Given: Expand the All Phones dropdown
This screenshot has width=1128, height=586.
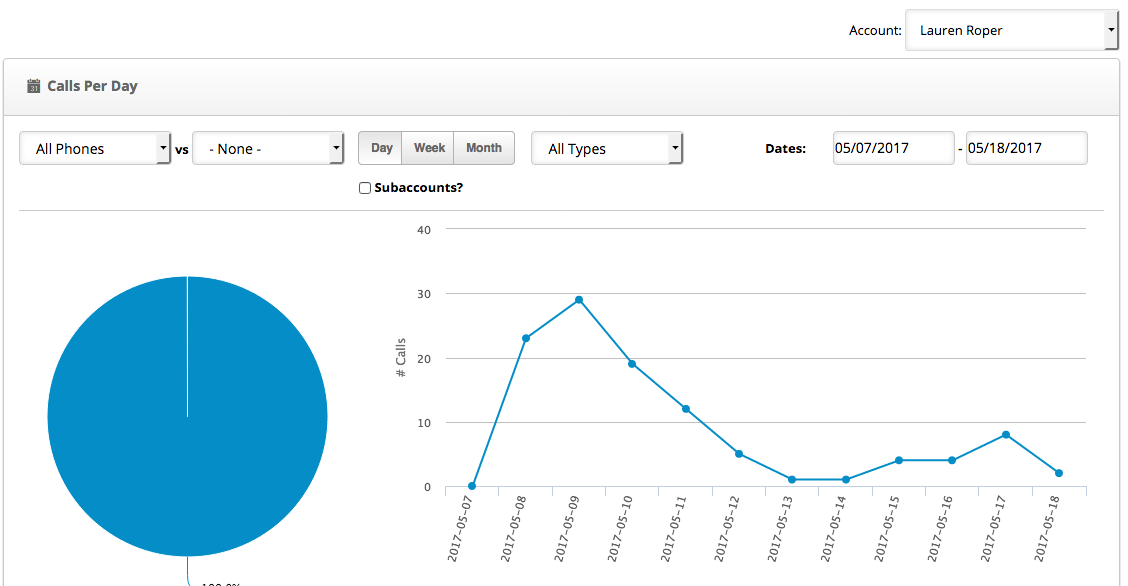Looking at the screenshot, I should [x=95, y=149].
